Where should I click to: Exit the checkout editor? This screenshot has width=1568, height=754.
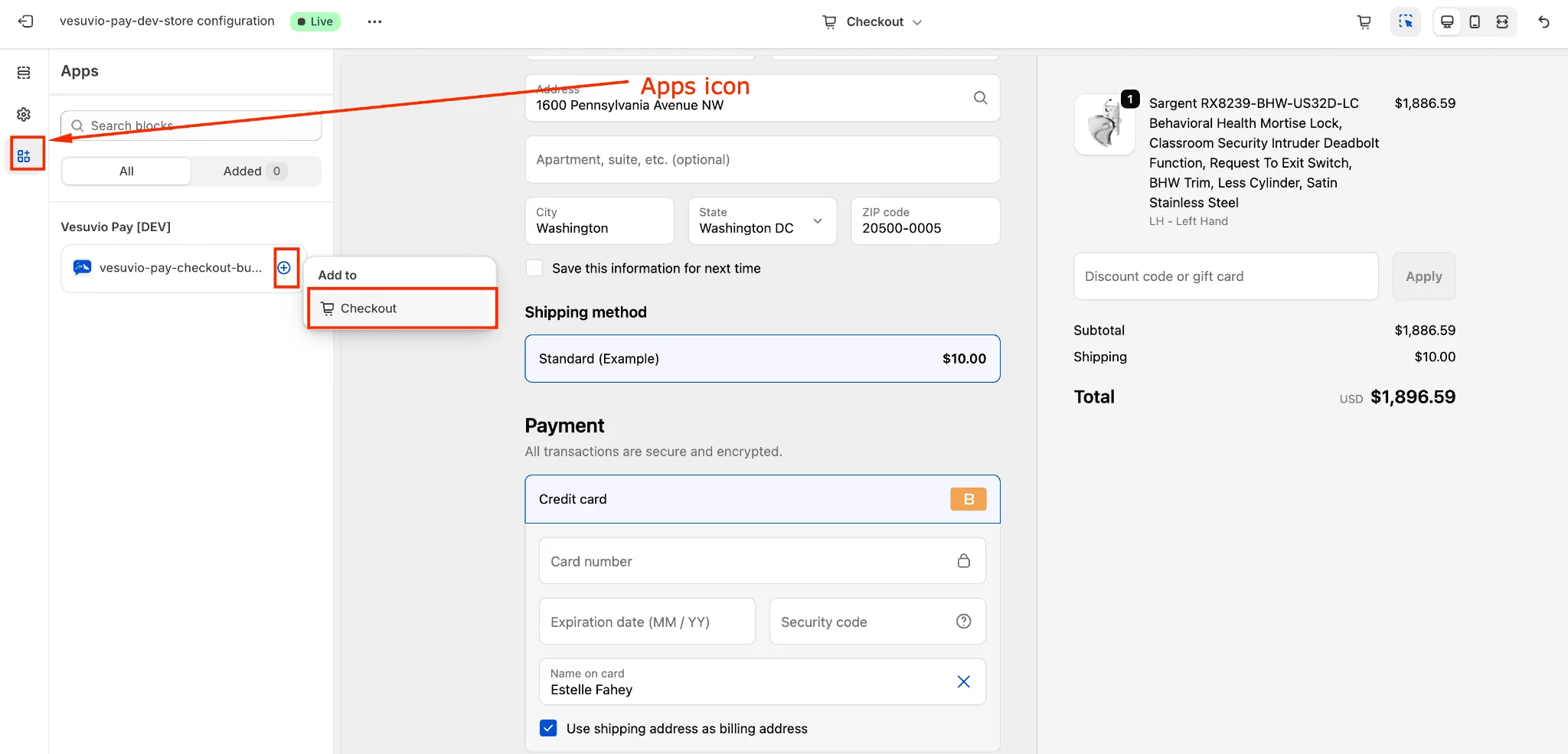pos(26,21)
